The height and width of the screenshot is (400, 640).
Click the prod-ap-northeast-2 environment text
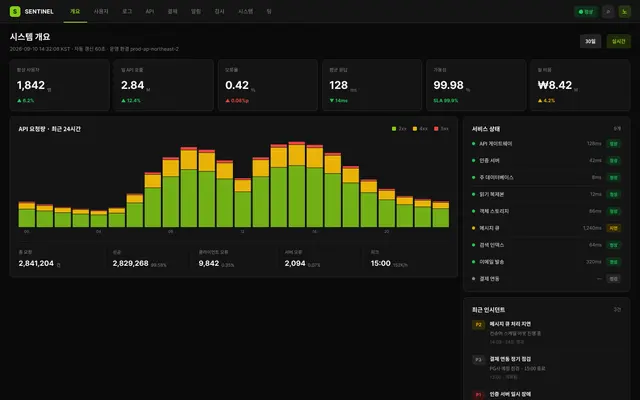[x=154, y=49]
